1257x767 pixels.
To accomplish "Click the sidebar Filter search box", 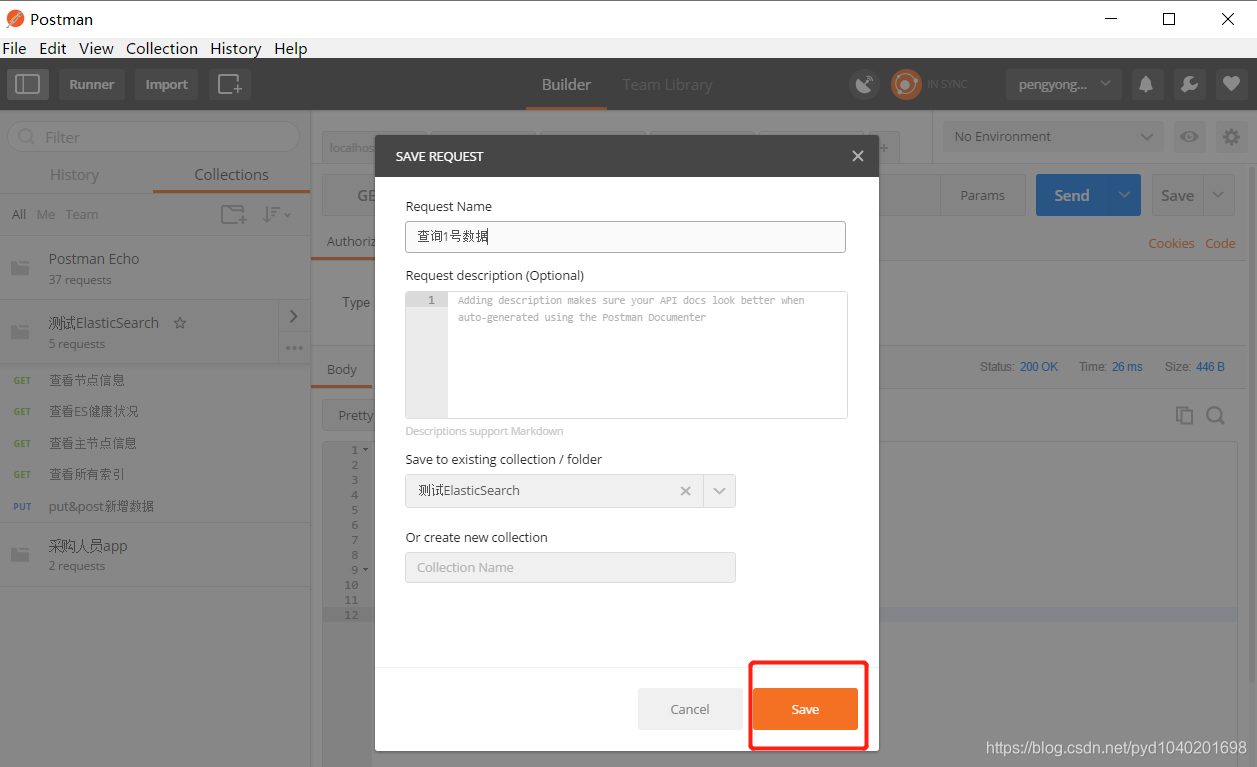I will coord(153,137).
